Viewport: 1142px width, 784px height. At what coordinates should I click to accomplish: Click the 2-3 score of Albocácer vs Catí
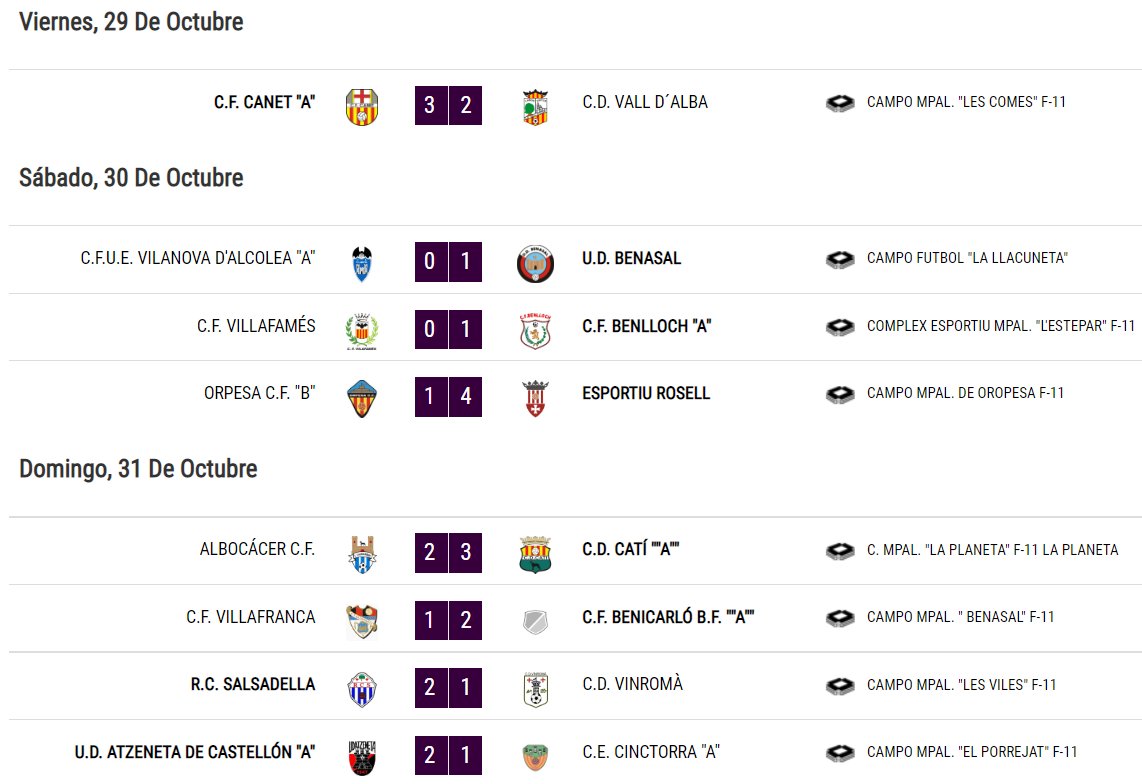point(448,552)
